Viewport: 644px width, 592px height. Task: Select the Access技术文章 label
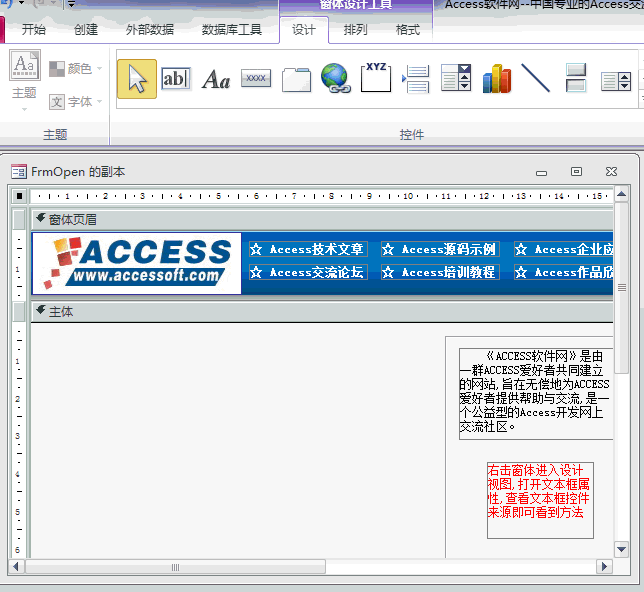tap(308, 249)
